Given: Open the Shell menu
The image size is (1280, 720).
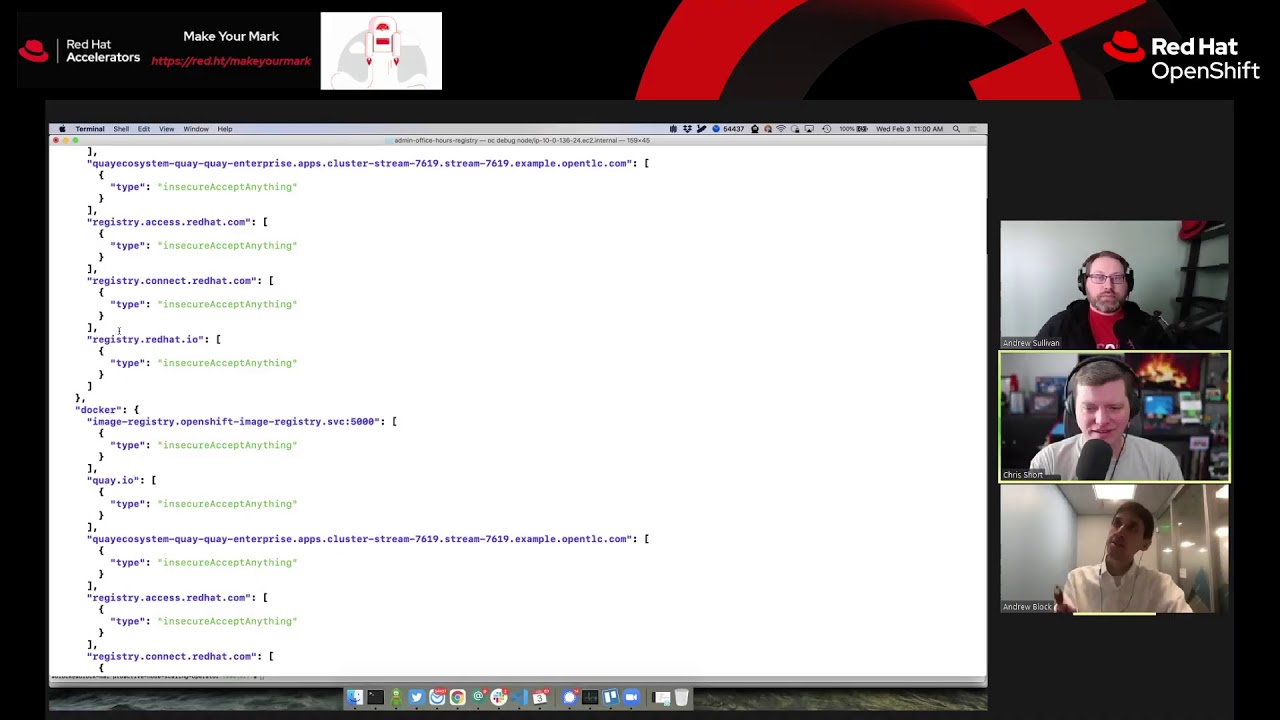Looking at the screenshot, I should (121, 129).
